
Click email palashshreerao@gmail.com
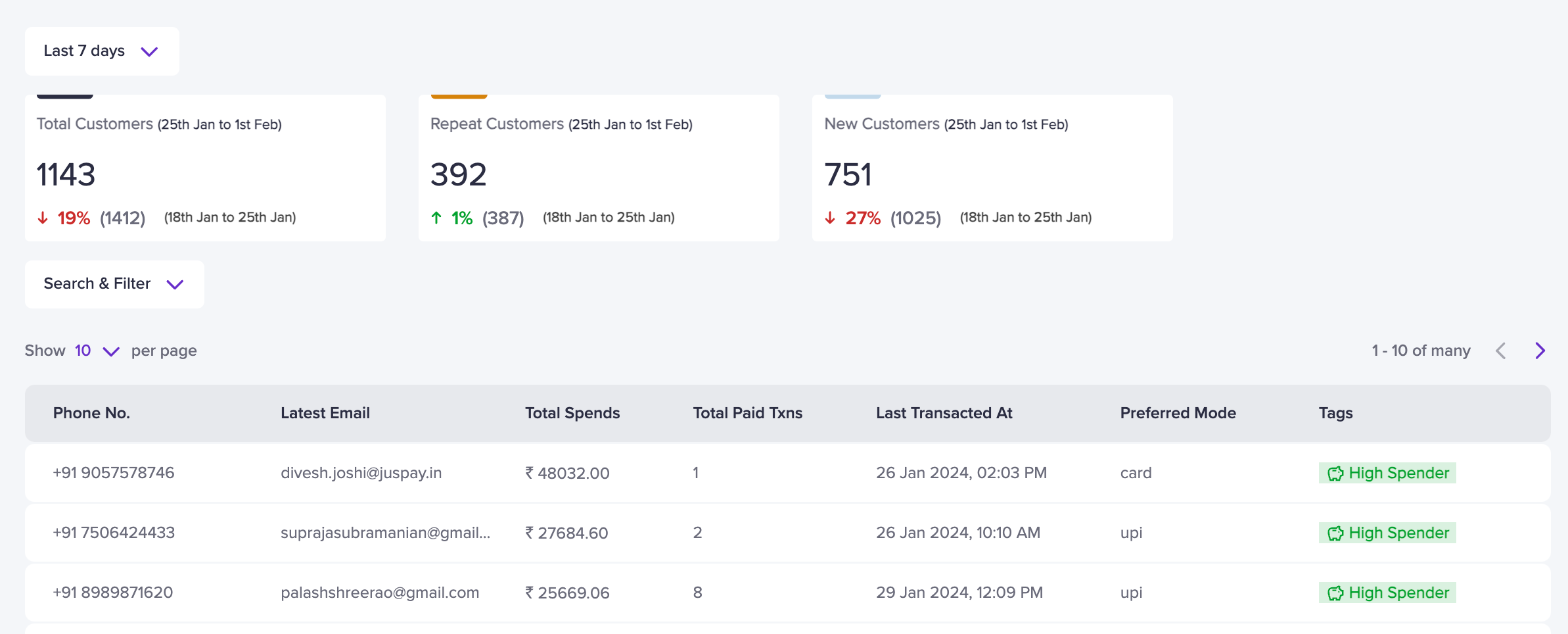coord(379,593)
